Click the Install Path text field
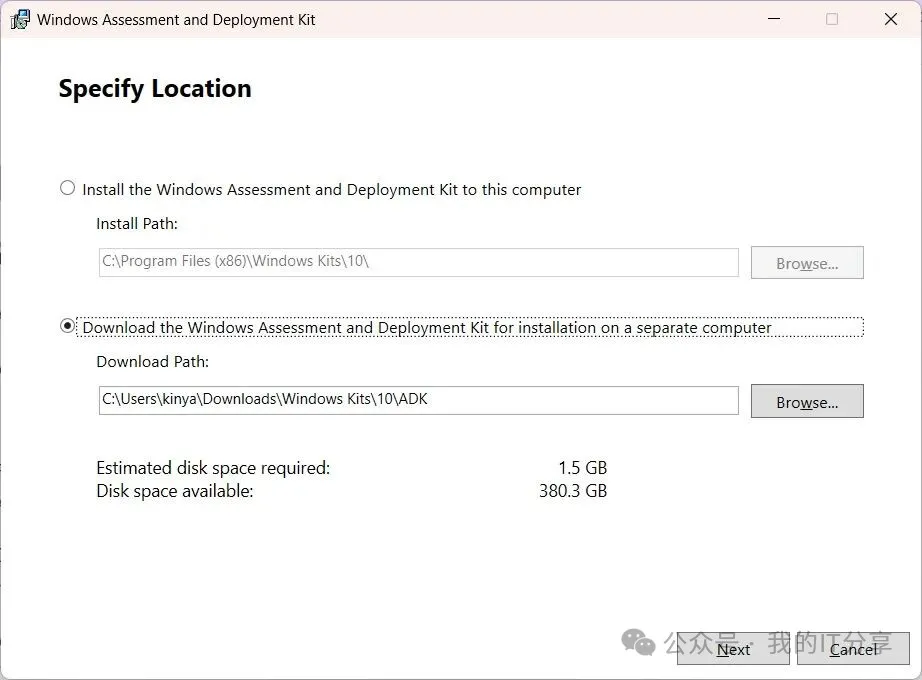The image size is (922, 680). (x=418, y=262)
